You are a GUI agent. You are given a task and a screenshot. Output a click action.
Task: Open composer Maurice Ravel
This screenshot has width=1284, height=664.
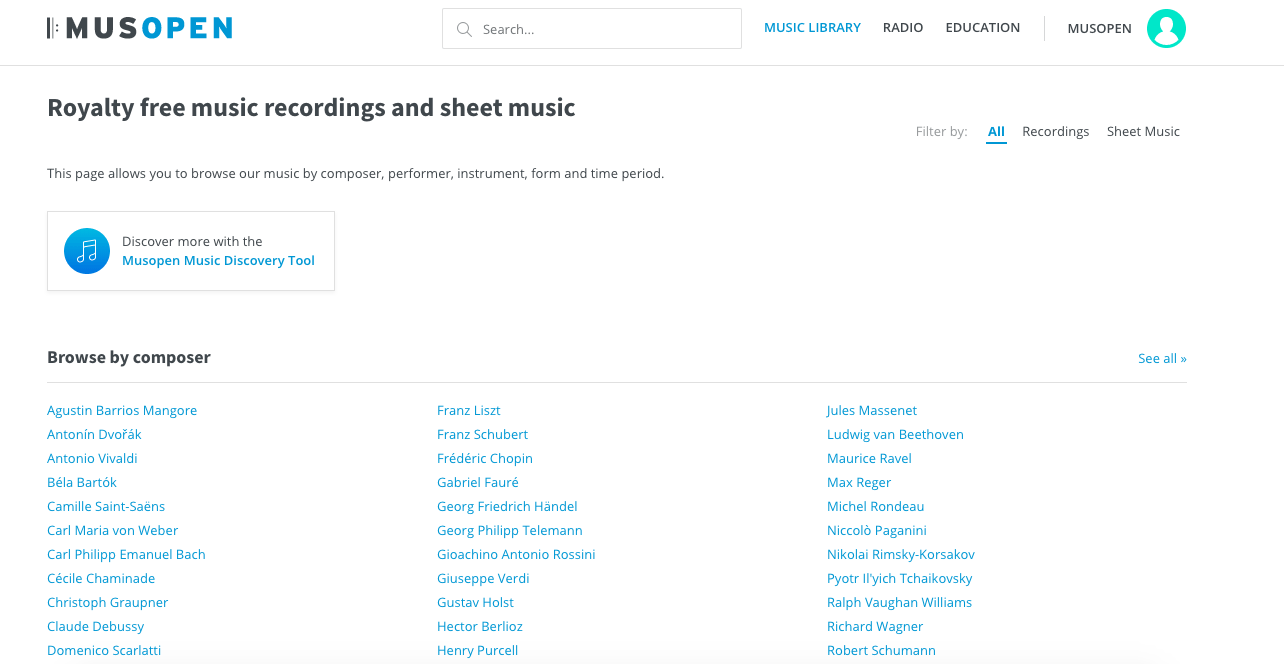click(869, 459)
